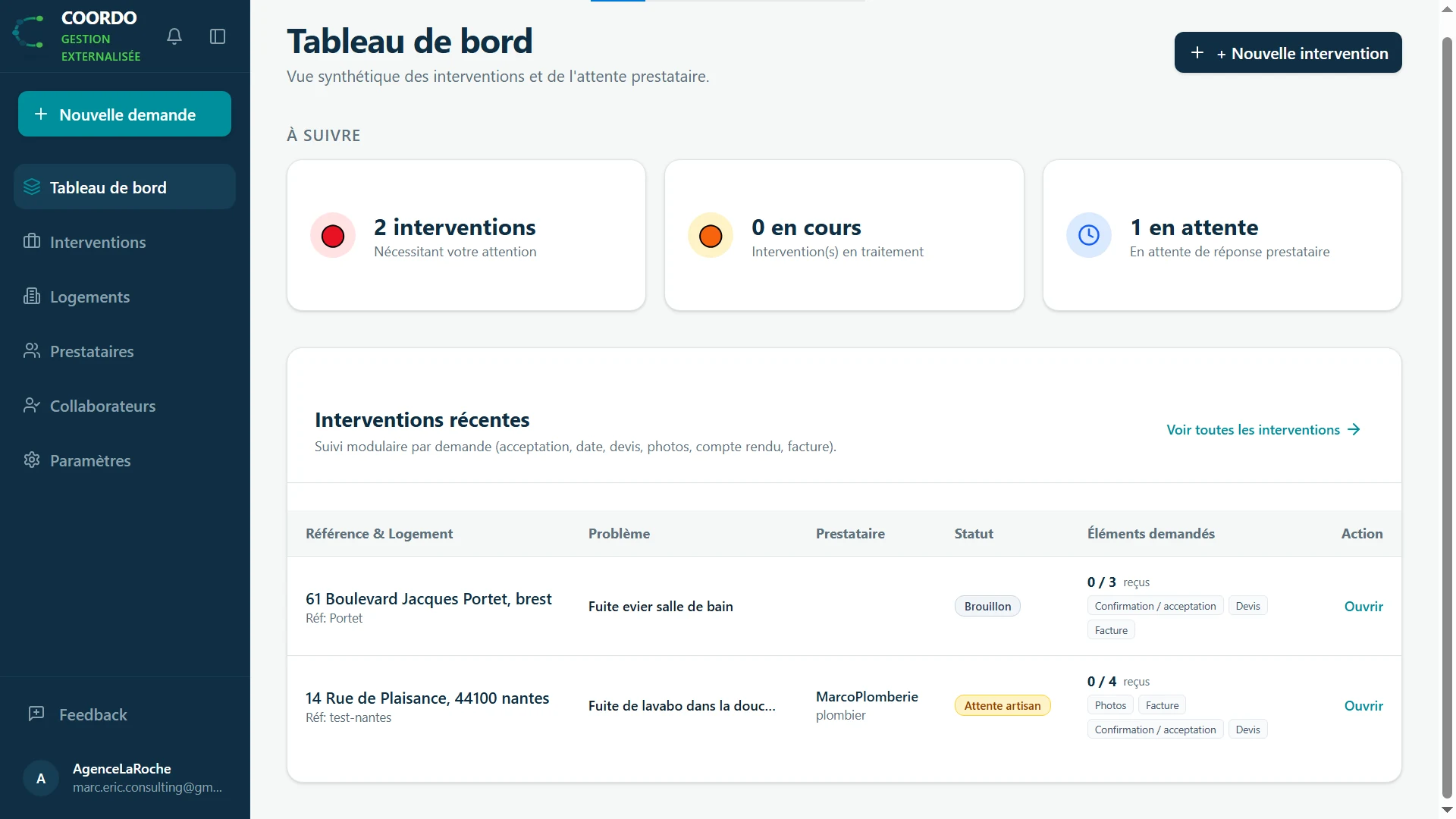Open Prestataires section

coord(124,351)
